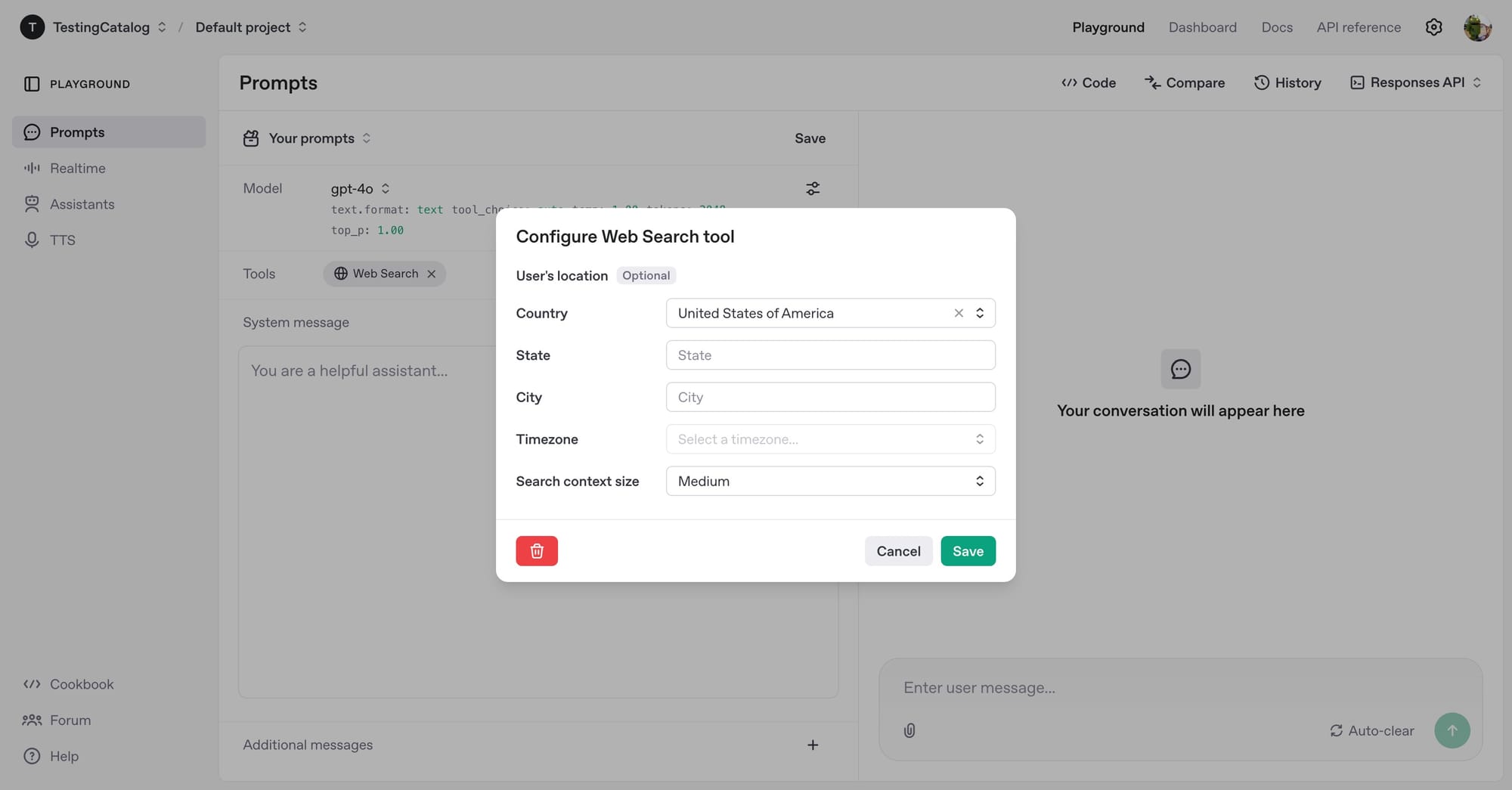Open the Dashboard tab

[x=1203, y=27]
